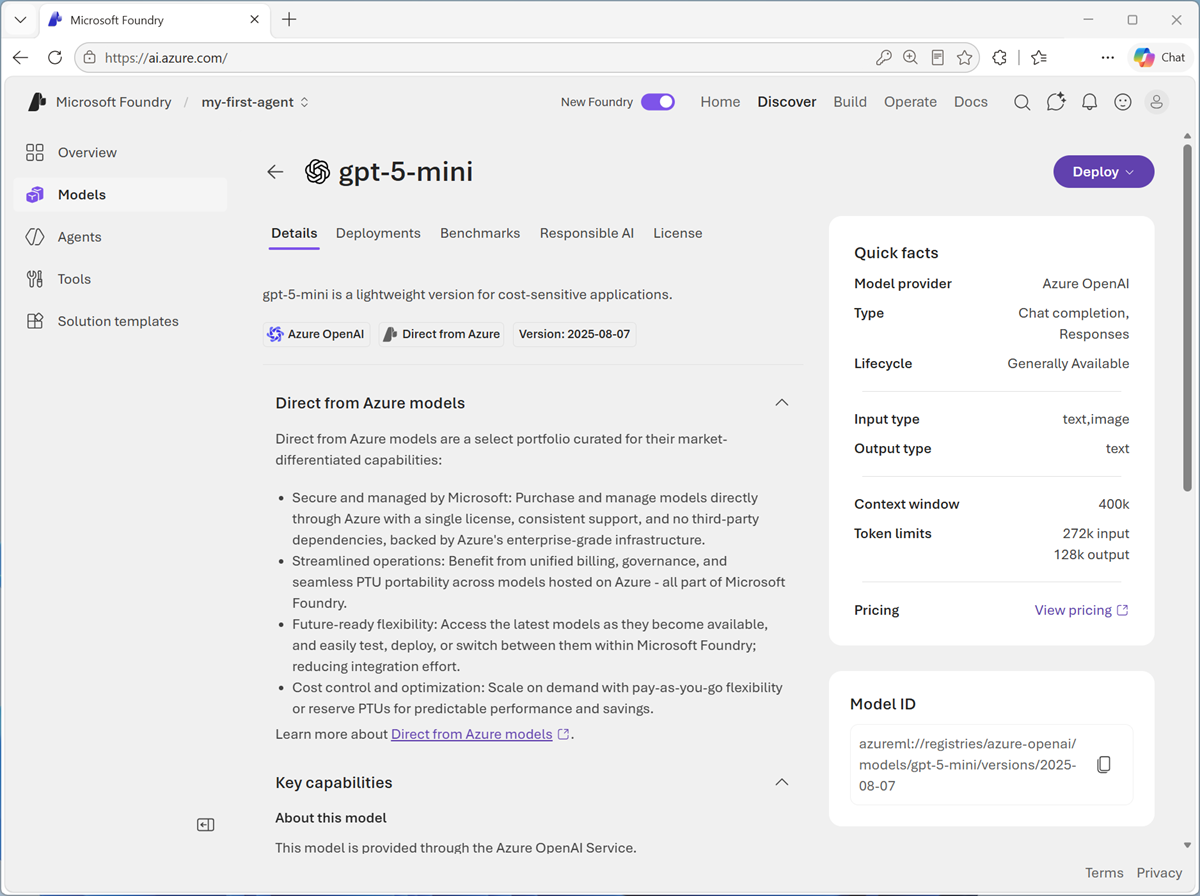Screen dimensions: 1200x896
Task: Open notifications bell icon
Action: (x=1090, y=102)
